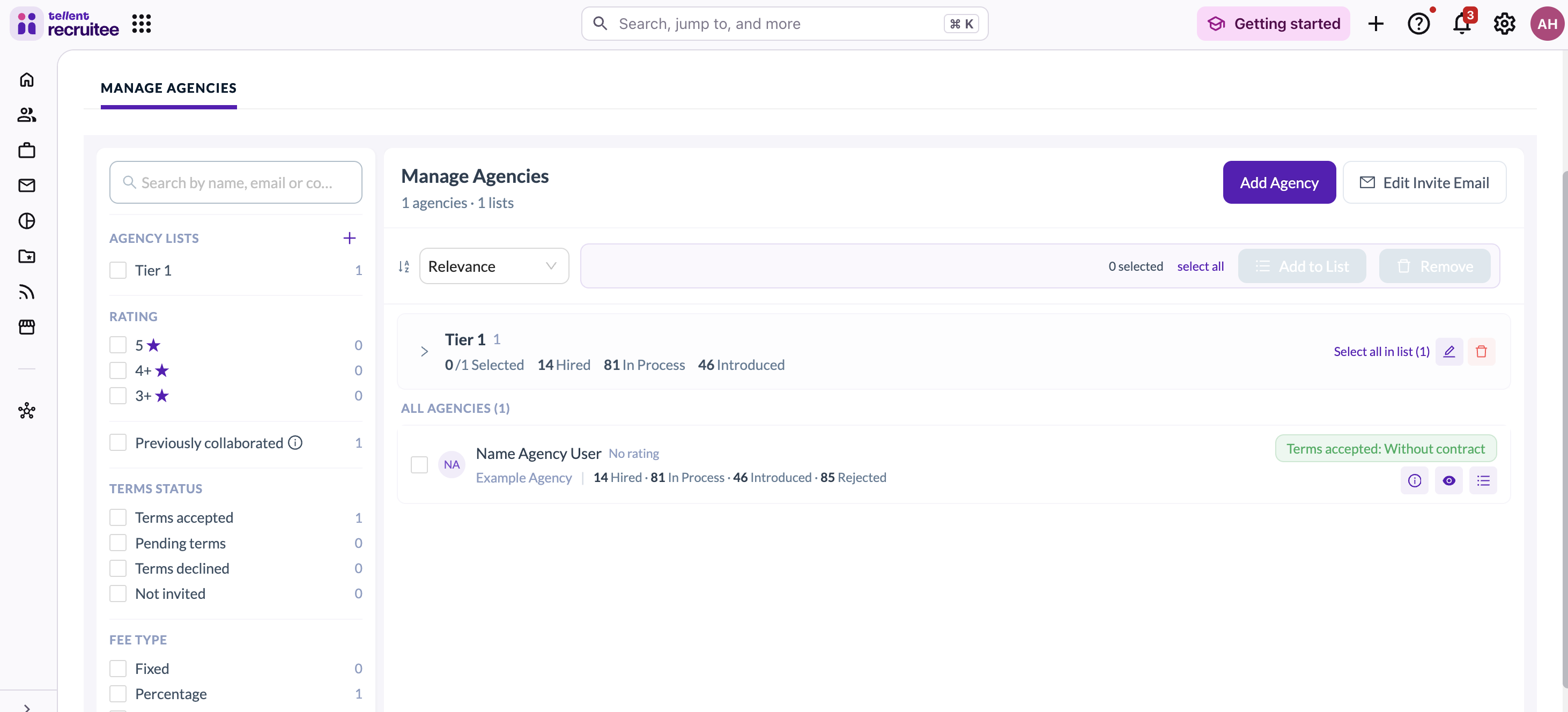The width and height of the screenshot is (1568, 712).
Task: Click the Add to List button
Action: point(1301,266)
